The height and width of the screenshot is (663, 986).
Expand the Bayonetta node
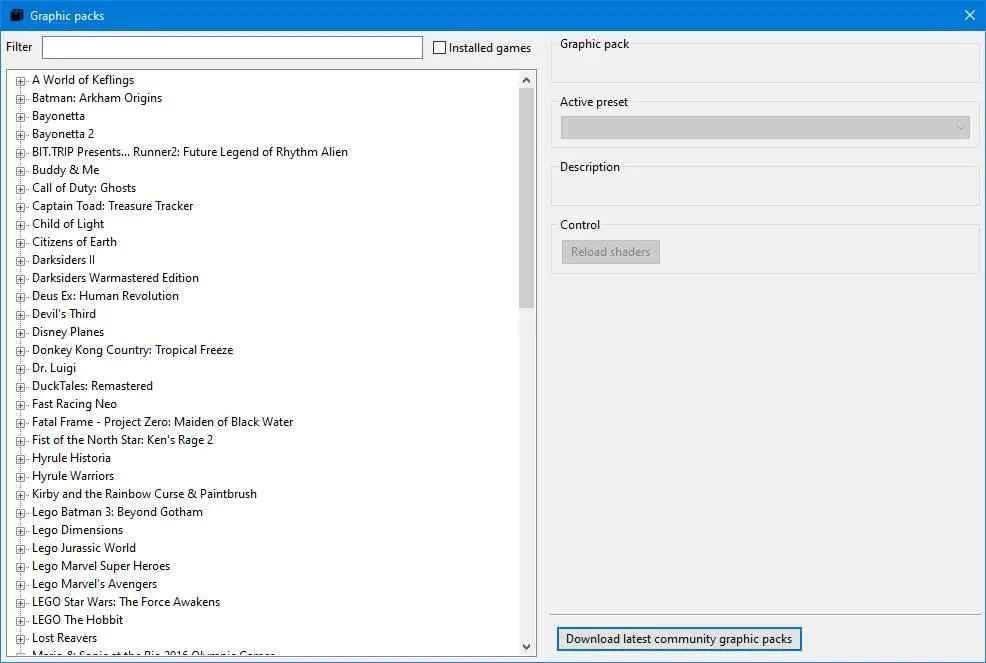[x=20, y=117]
